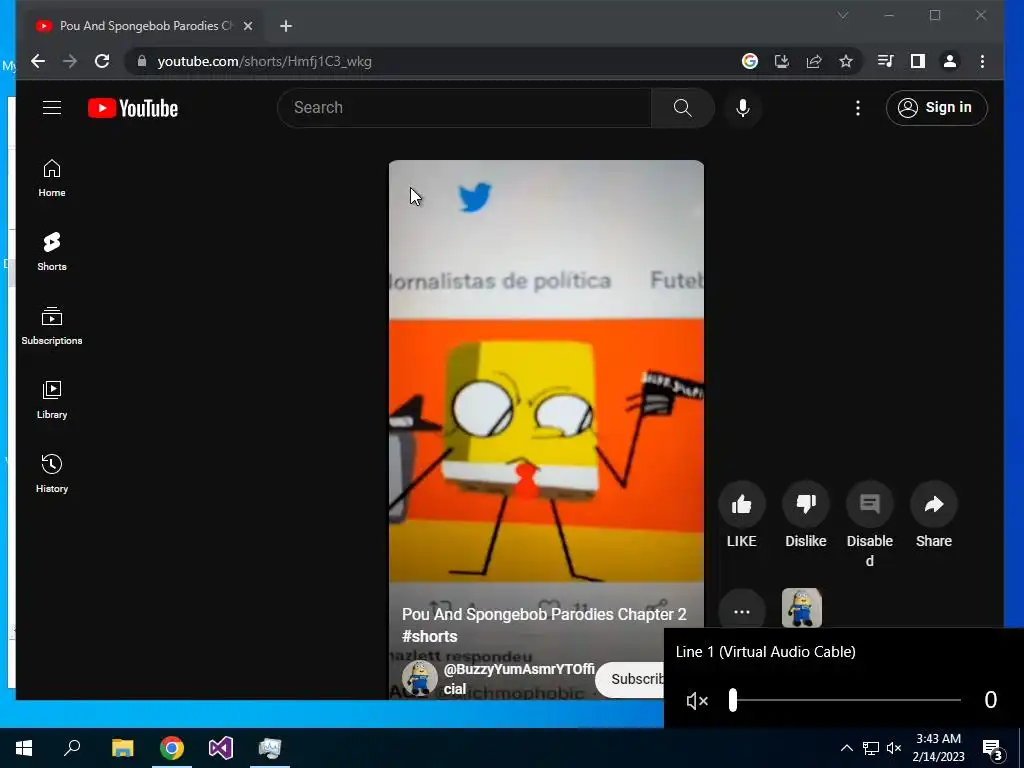Open a new Chrome tab
The height and width of the screenshot is (768, 1024).
tap(285, 26)
